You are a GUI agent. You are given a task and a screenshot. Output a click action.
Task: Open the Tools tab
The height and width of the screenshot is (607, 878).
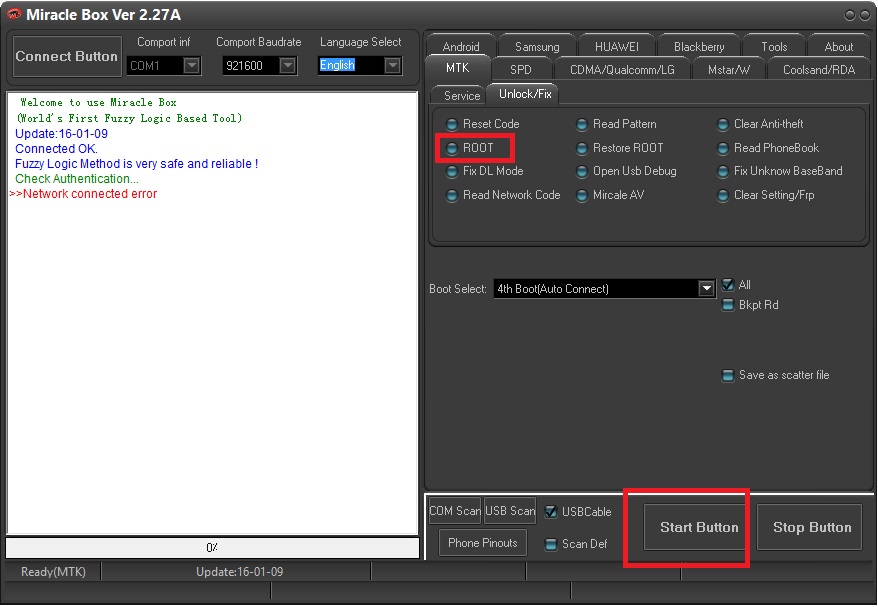[x=774, y=46]
